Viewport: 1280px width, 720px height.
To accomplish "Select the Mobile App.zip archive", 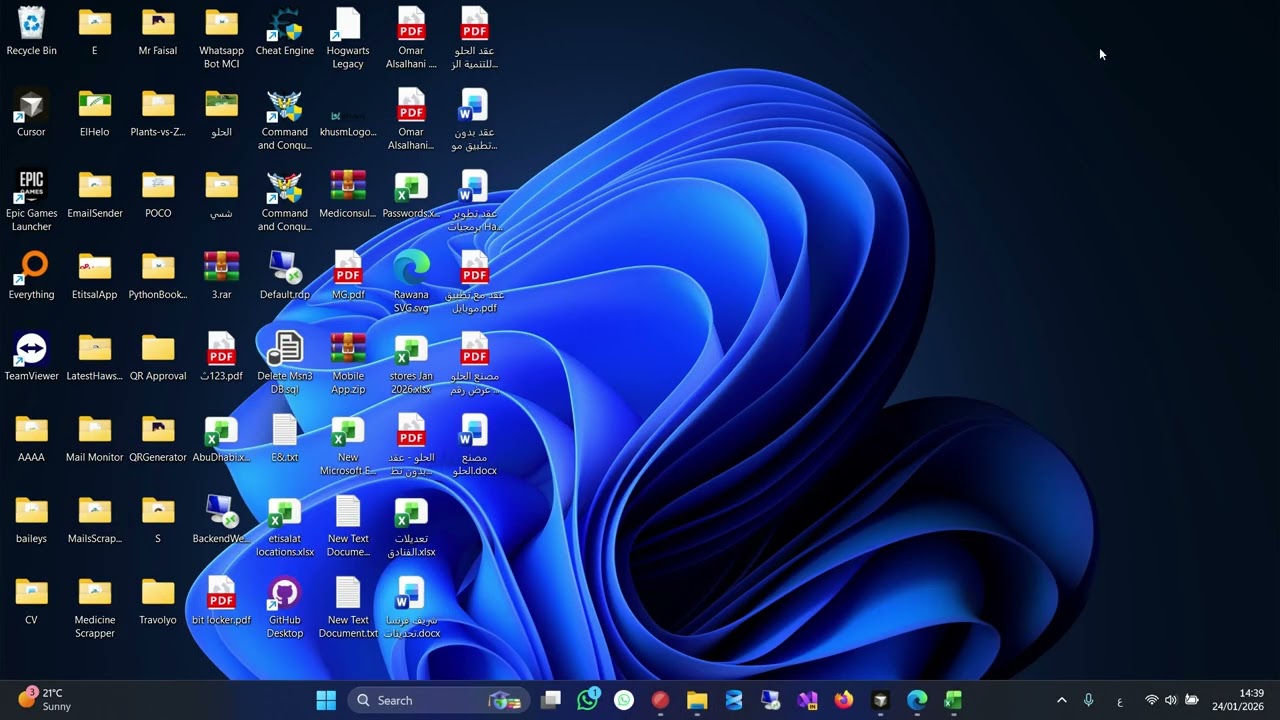I will pos(348,364).
